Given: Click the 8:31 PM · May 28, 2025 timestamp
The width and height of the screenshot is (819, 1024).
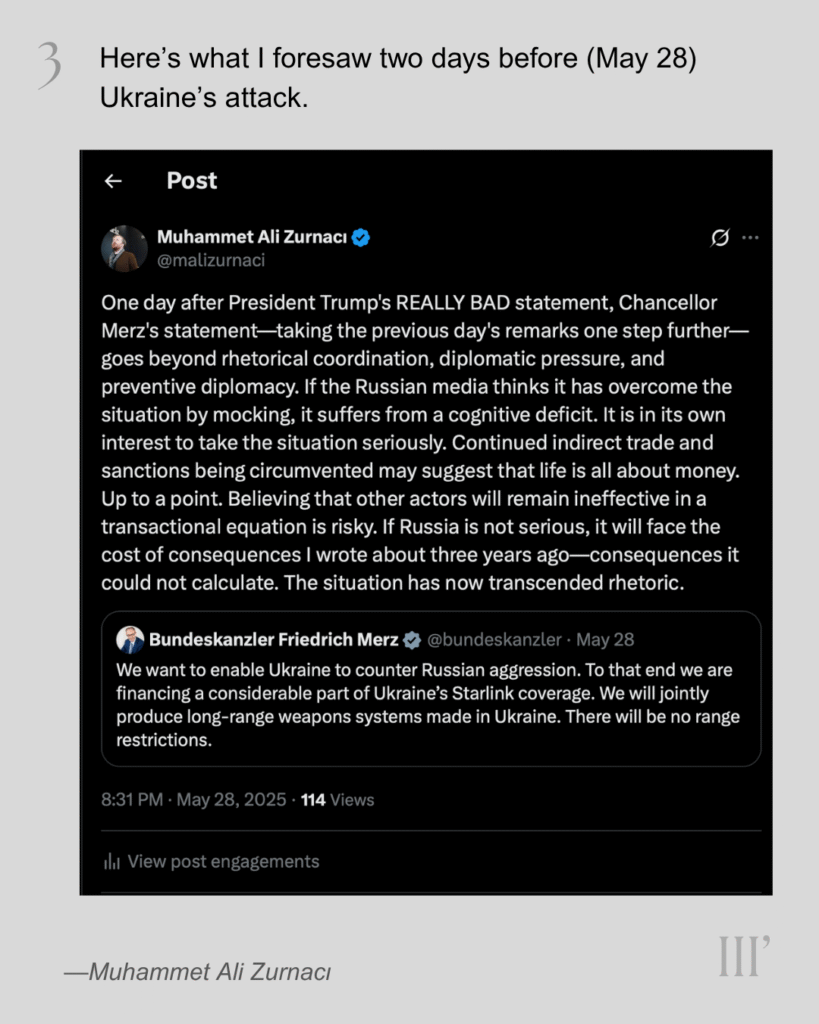Looking at the screenshot, I should (195, 800).
